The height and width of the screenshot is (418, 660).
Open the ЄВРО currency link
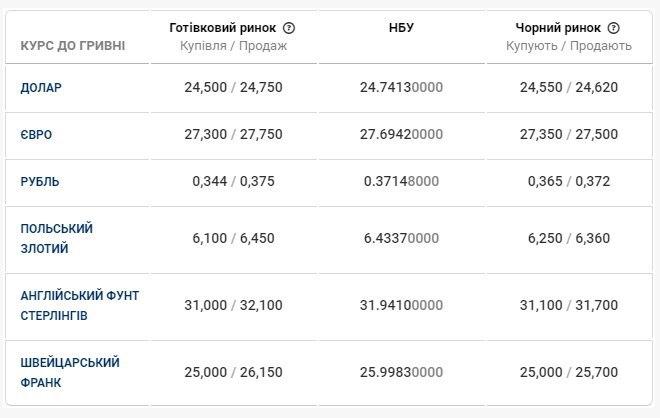coord(39,134)
